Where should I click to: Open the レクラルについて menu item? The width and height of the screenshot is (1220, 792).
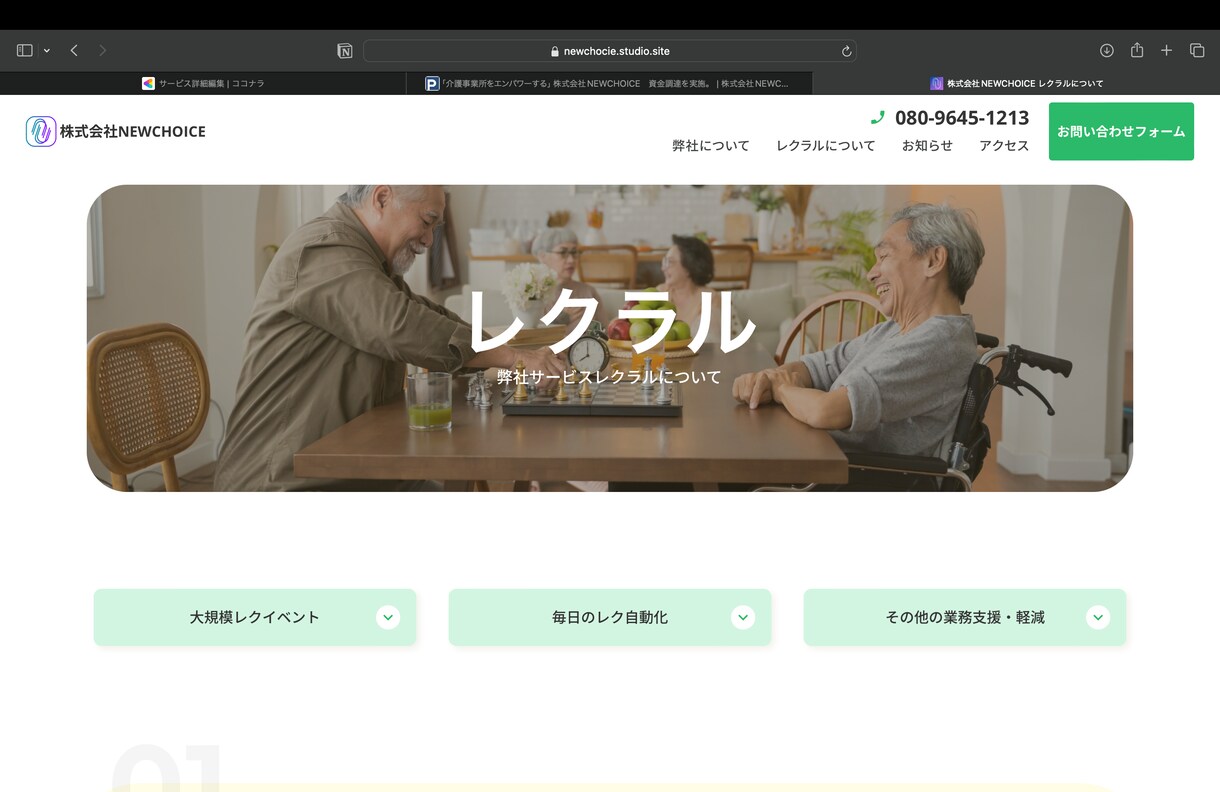tap(826, 146)
